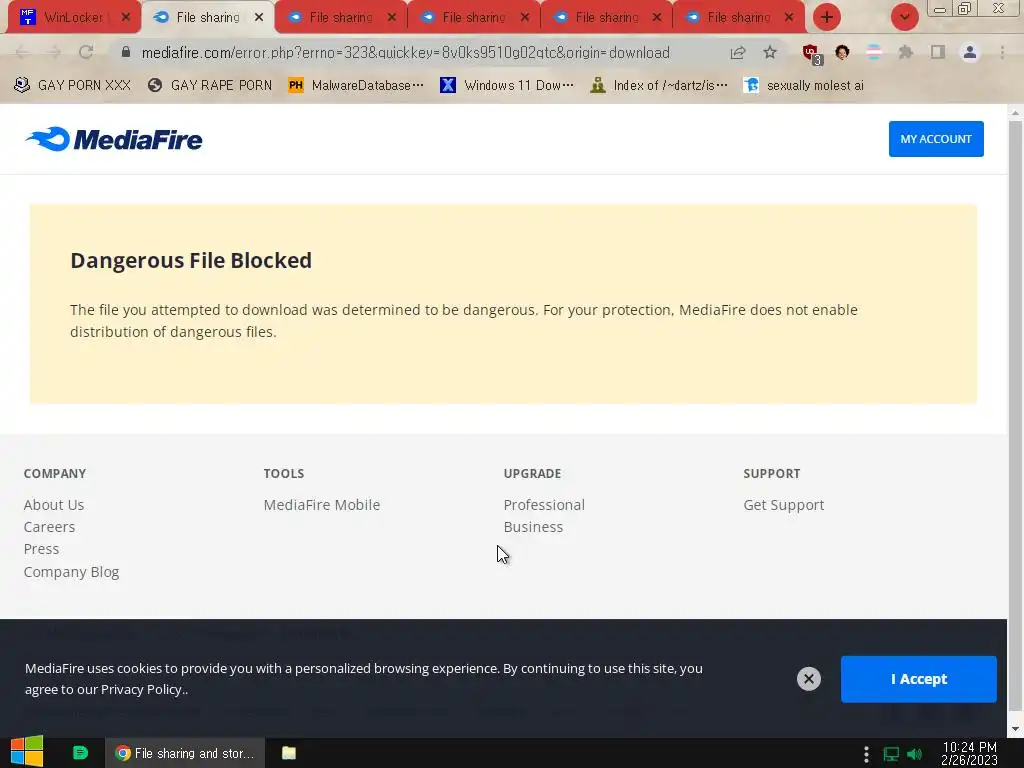Image resolution: width=1024 pixels, height=768 pixels.
Task: Open the Extensions puzzle piece menu
Action: [906, 52]
